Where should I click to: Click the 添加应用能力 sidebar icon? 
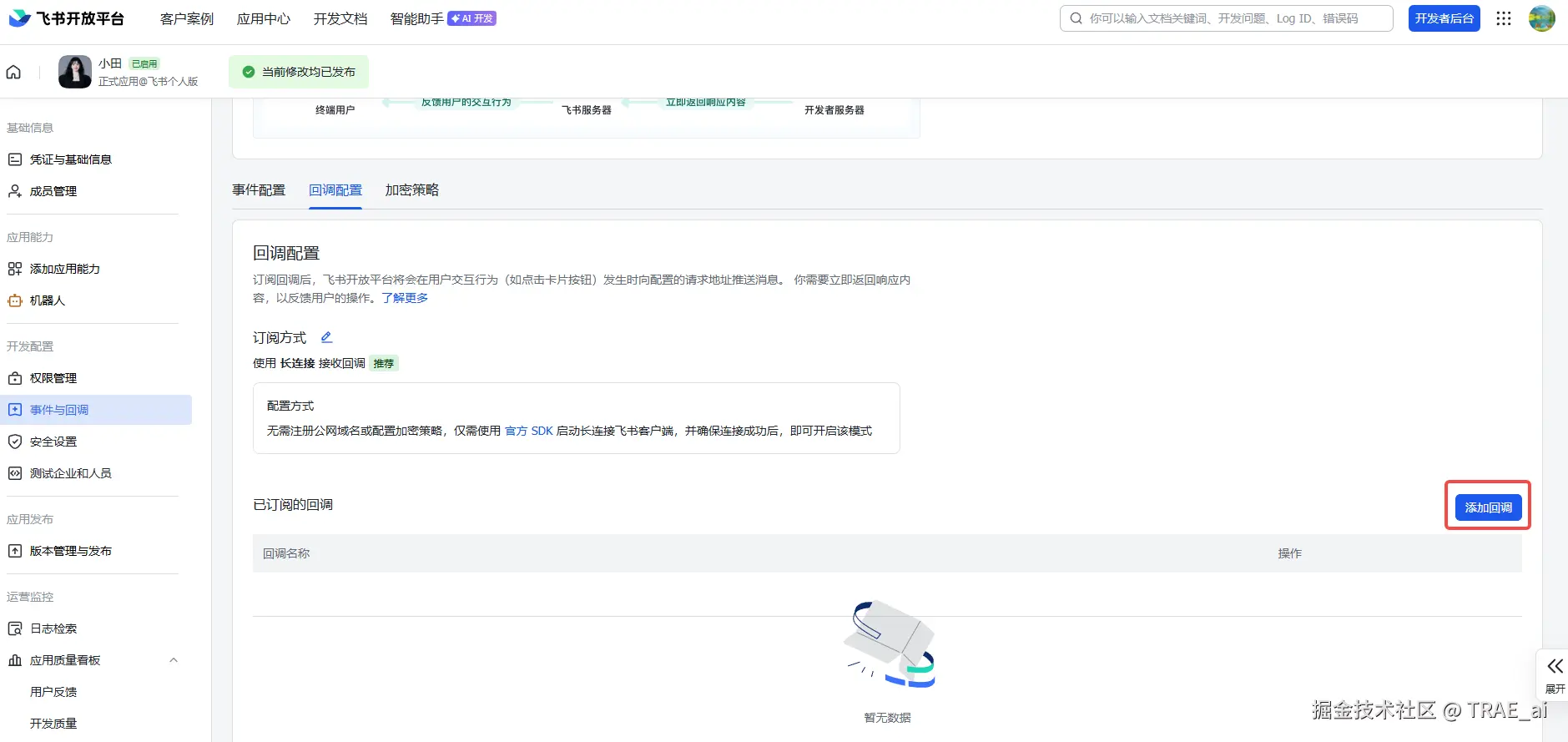point(15,269)
